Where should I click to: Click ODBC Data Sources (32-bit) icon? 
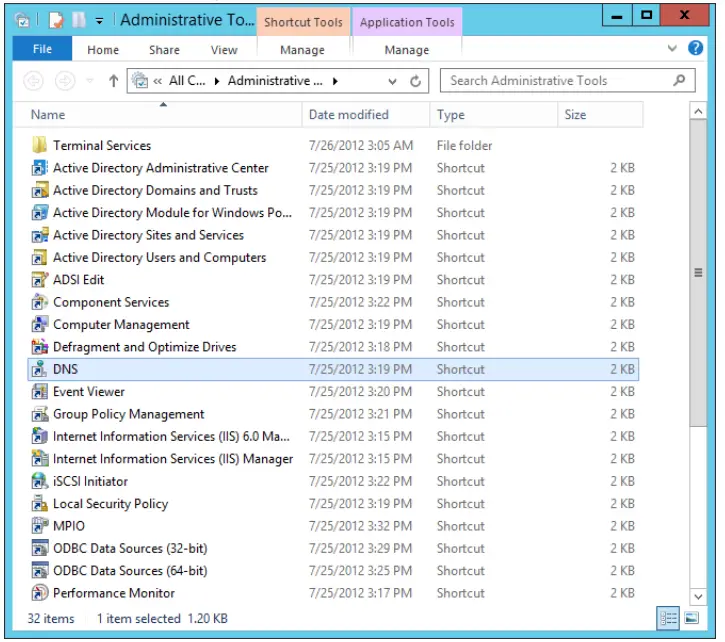coord(40,548)
